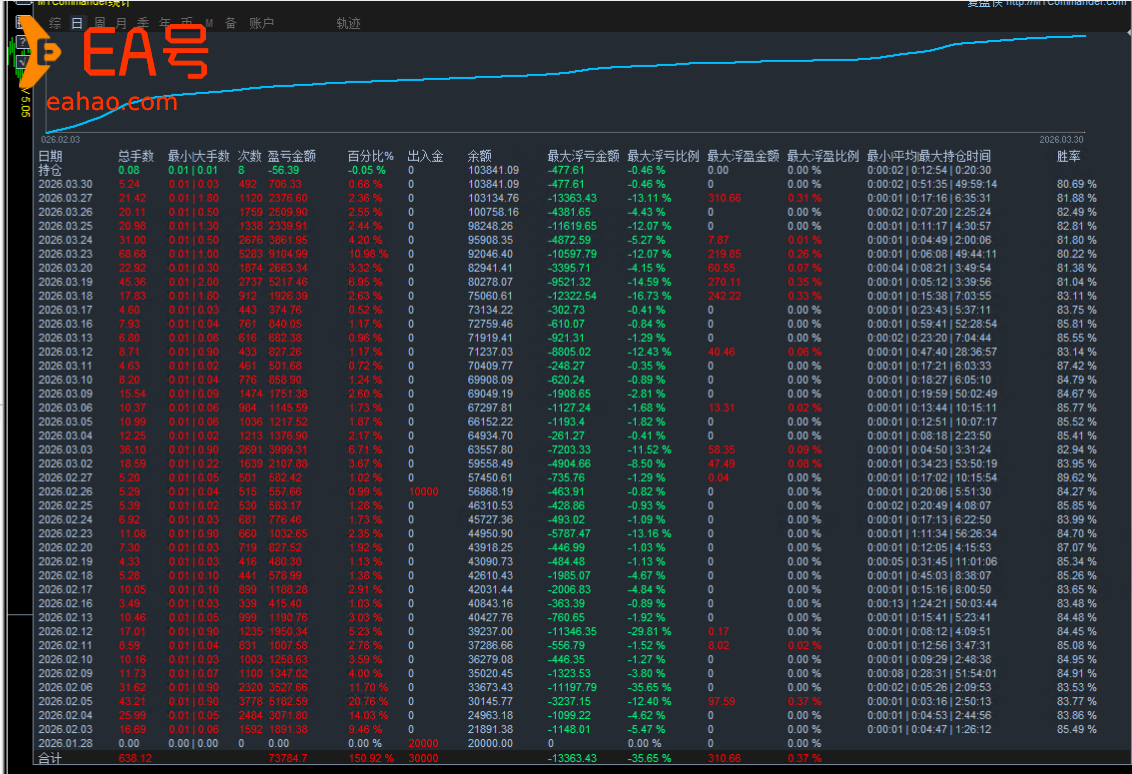Screen dimensions: 1132x774
Task: Switch to the 日 (daily) tab
Action: (77, 23)
